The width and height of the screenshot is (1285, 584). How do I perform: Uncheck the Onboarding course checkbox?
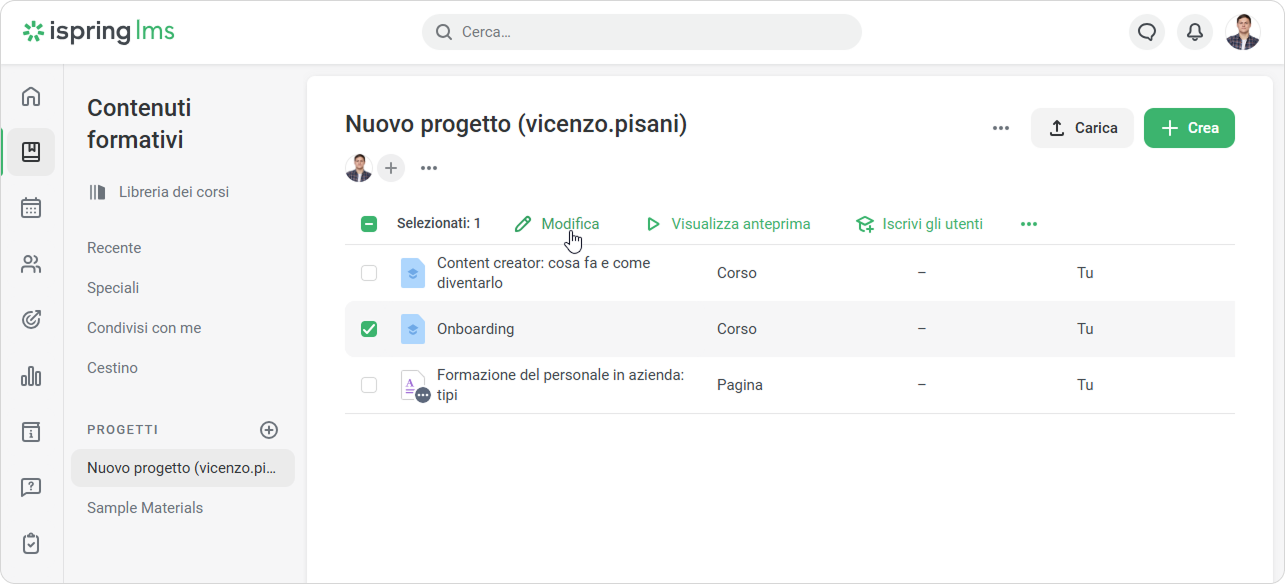[369, 329]
